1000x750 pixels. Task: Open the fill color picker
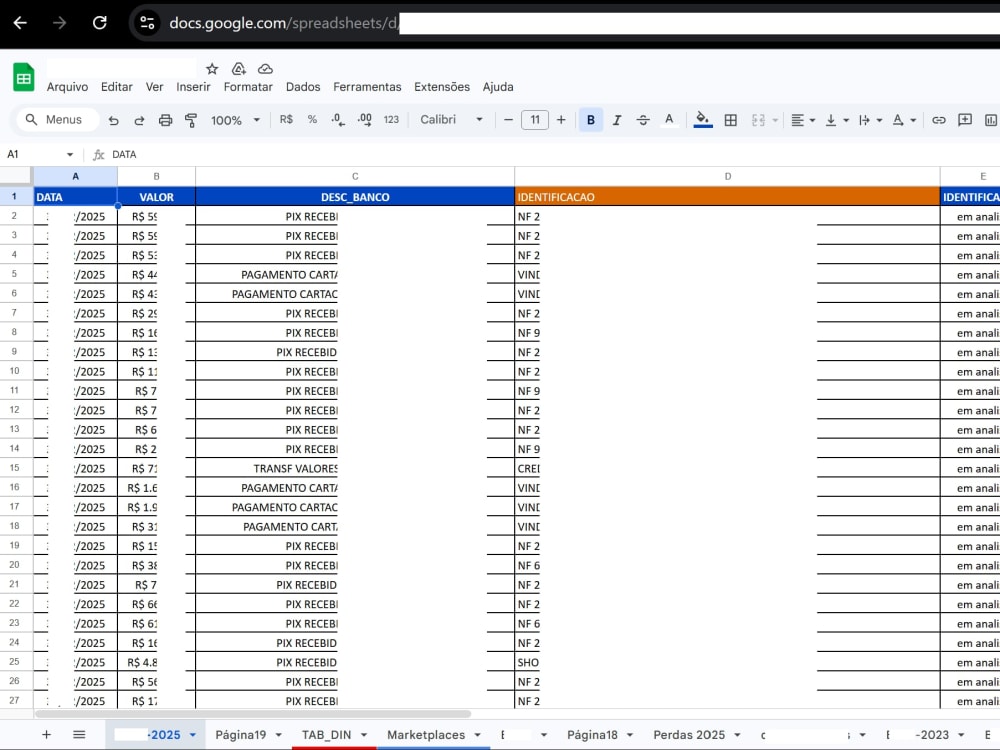(703, 120)
